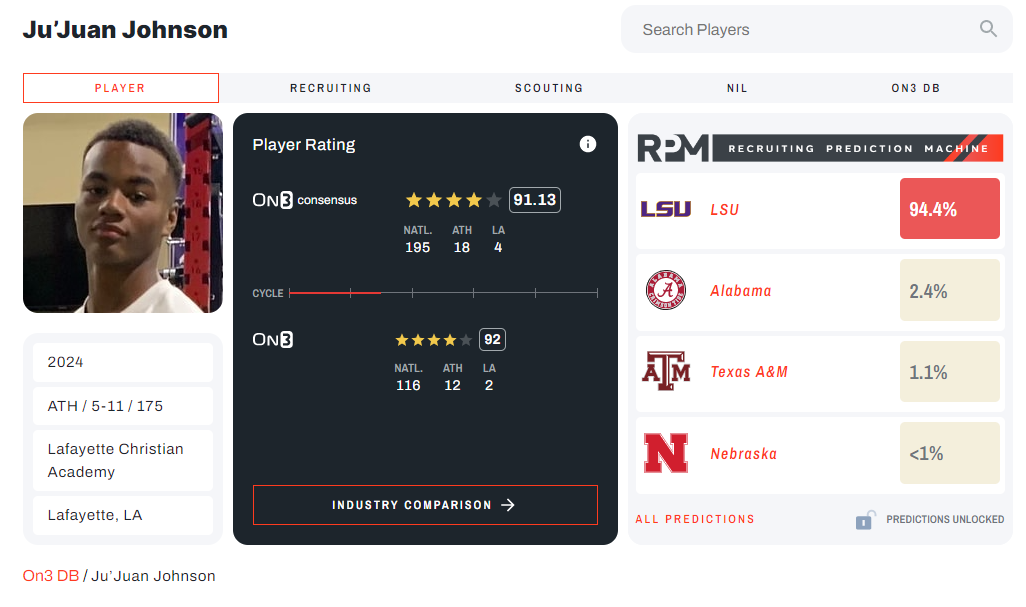Select the ON3 DB tab

[x=915, y=88]
